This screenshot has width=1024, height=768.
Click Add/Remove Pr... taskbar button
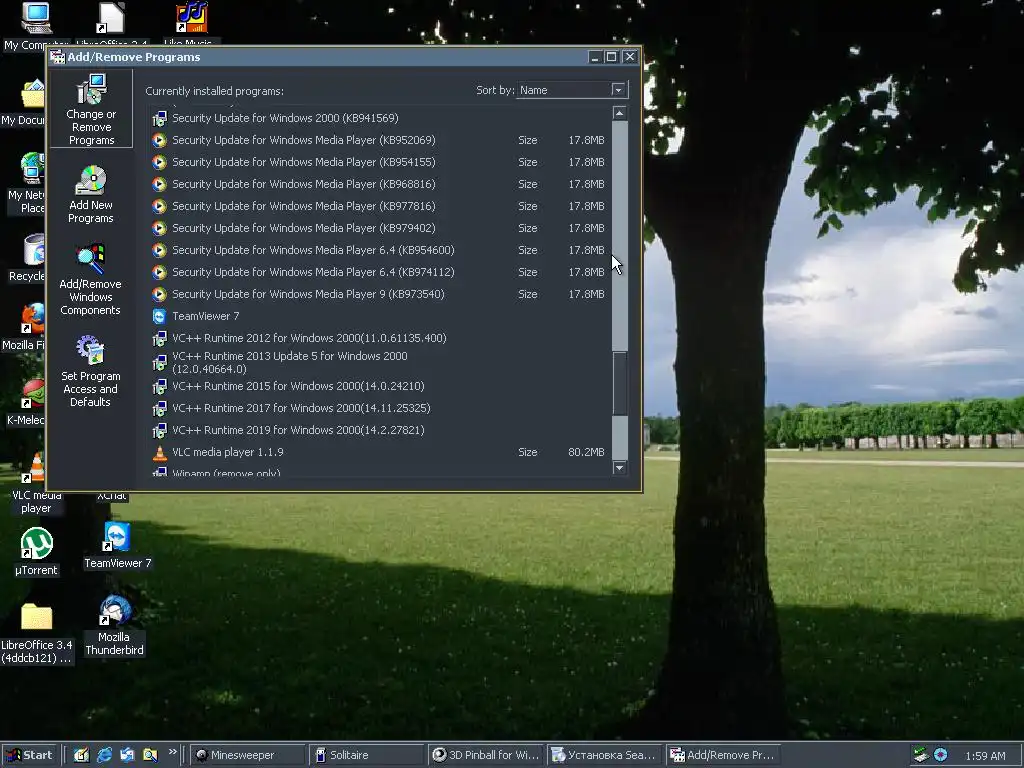click(722, 755)
